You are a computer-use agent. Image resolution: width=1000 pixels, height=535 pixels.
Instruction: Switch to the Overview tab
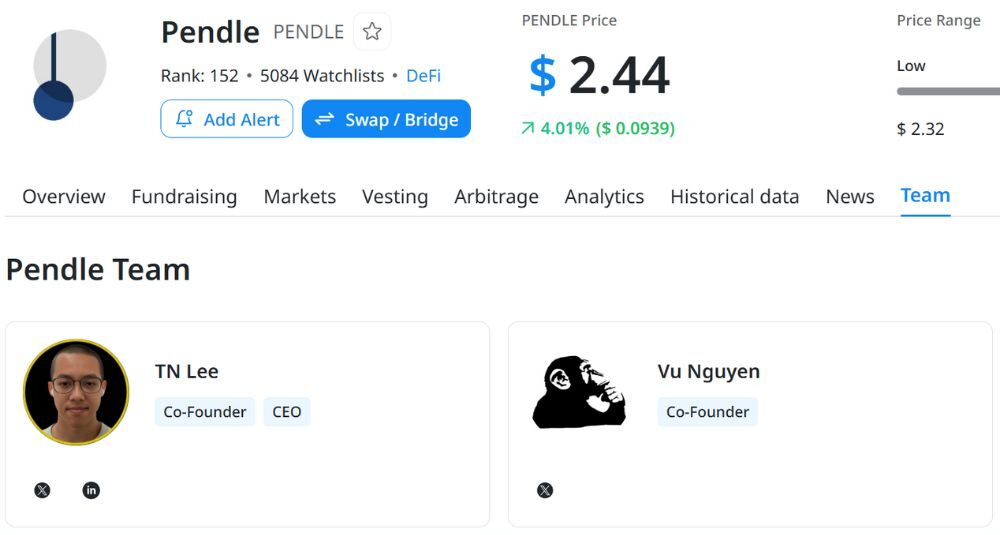(64, 197)
